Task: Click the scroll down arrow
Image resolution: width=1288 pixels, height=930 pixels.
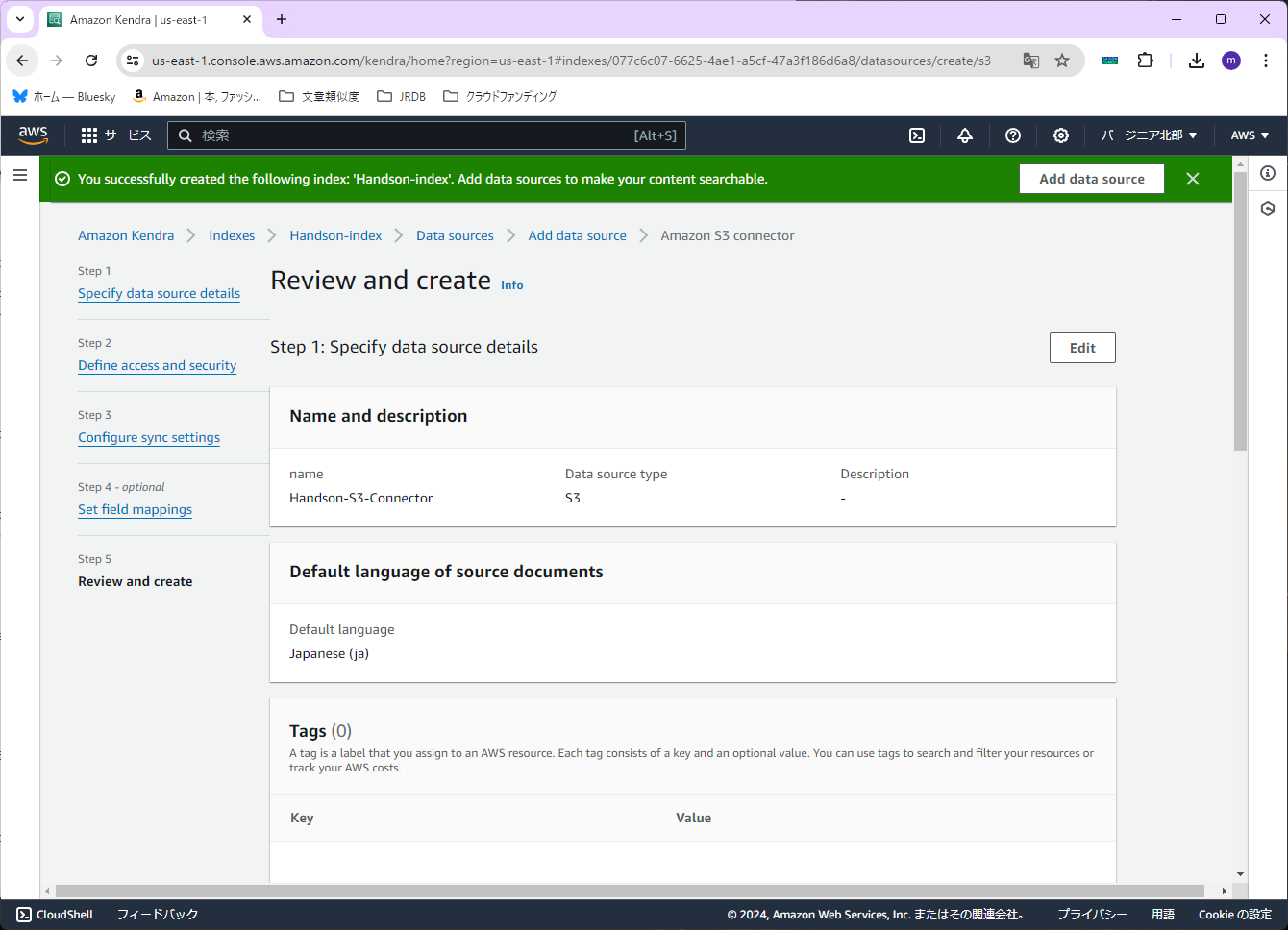Action: point(1240,873)
